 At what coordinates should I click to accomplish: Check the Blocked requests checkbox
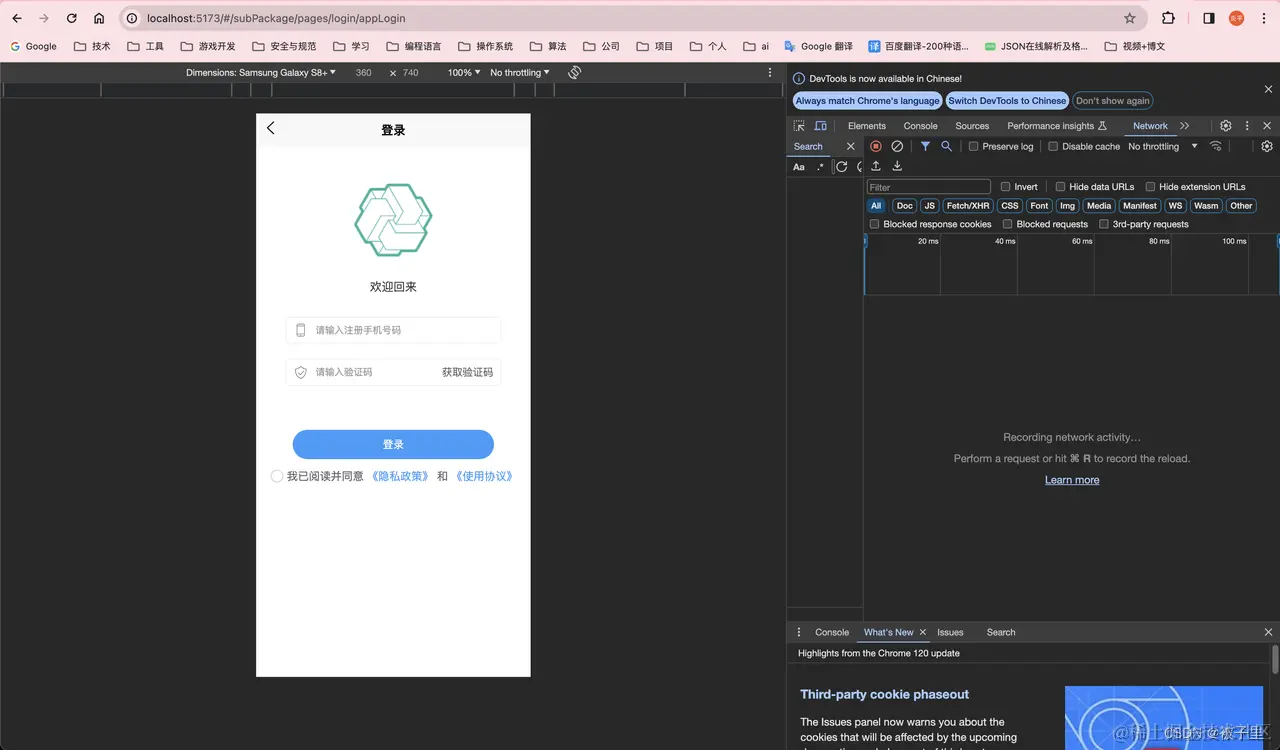click(x=1007, y=224)
